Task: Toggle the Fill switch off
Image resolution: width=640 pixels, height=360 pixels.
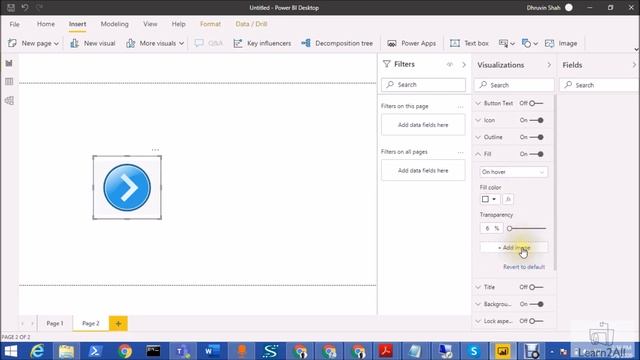Action: (536, 154)
